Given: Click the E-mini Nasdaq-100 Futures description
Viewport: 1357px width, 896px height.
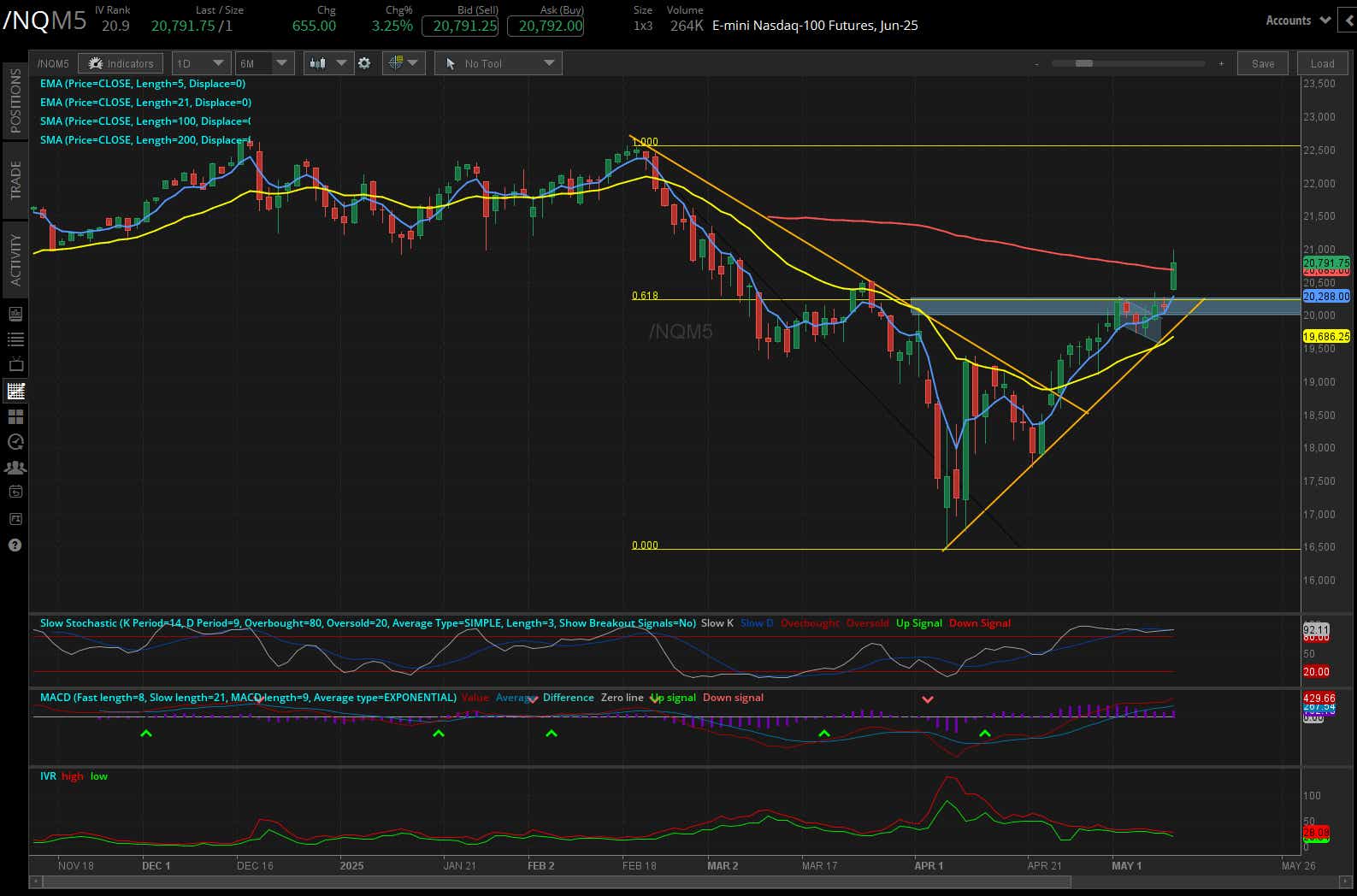Looking at the screenshot, I should pyautogui.click(x=815, y=26).
